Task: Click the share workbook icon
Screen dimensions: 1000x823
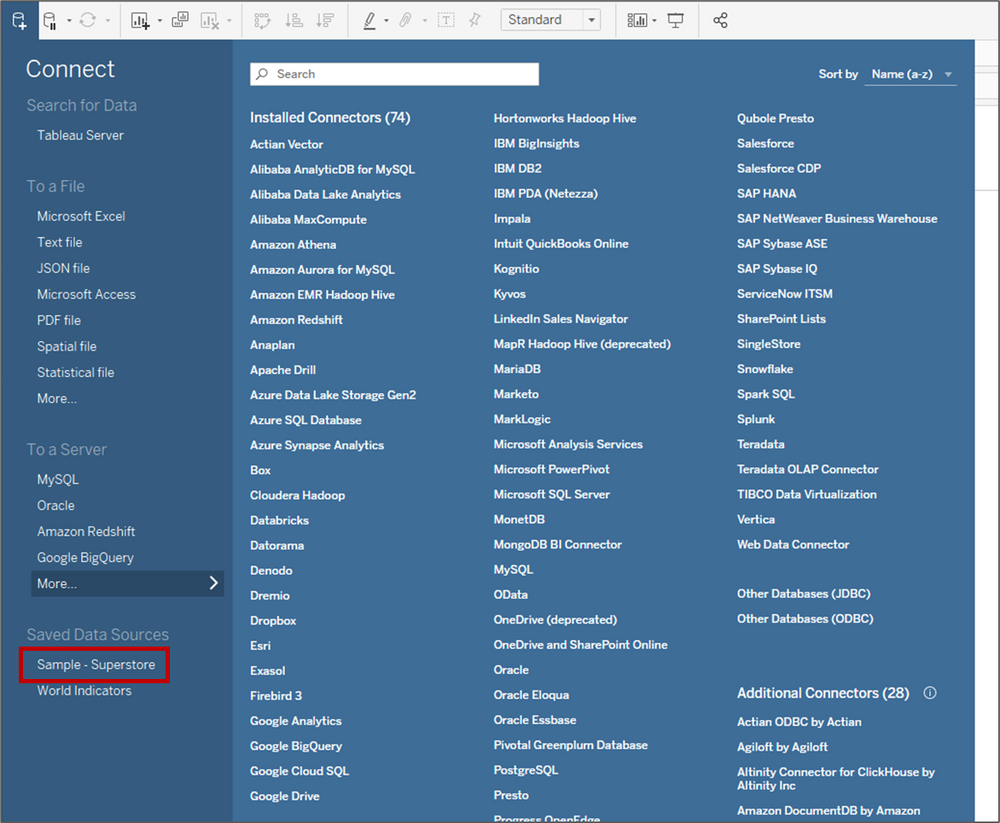Action: tap(720, 20)
